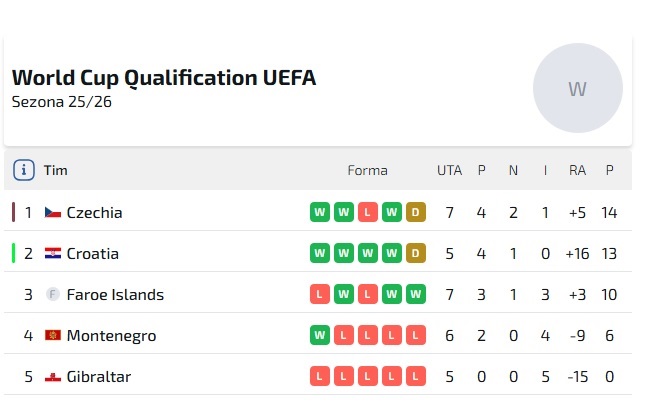Image resolution: width=659 pixels, height=406 pixels.
Task: Click Faroe Islands' first loss form badge
Action: click(320, 295)
